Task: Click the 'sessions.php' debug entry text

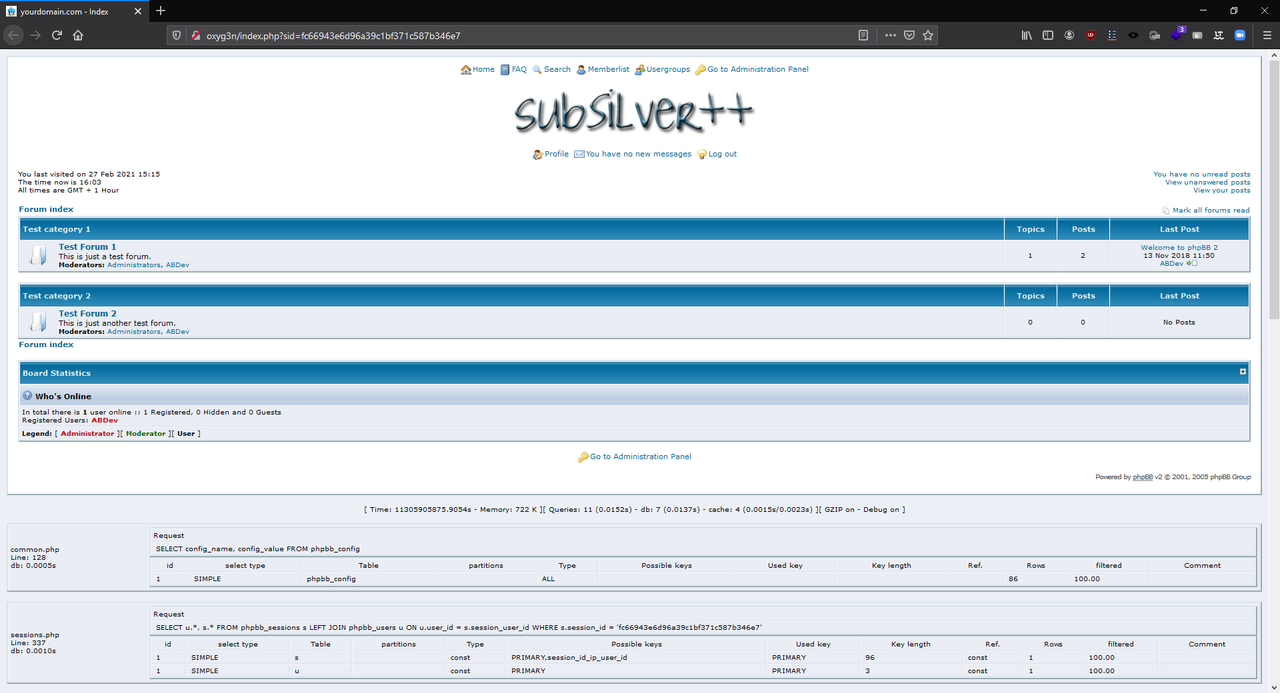Action: [35, 635]
